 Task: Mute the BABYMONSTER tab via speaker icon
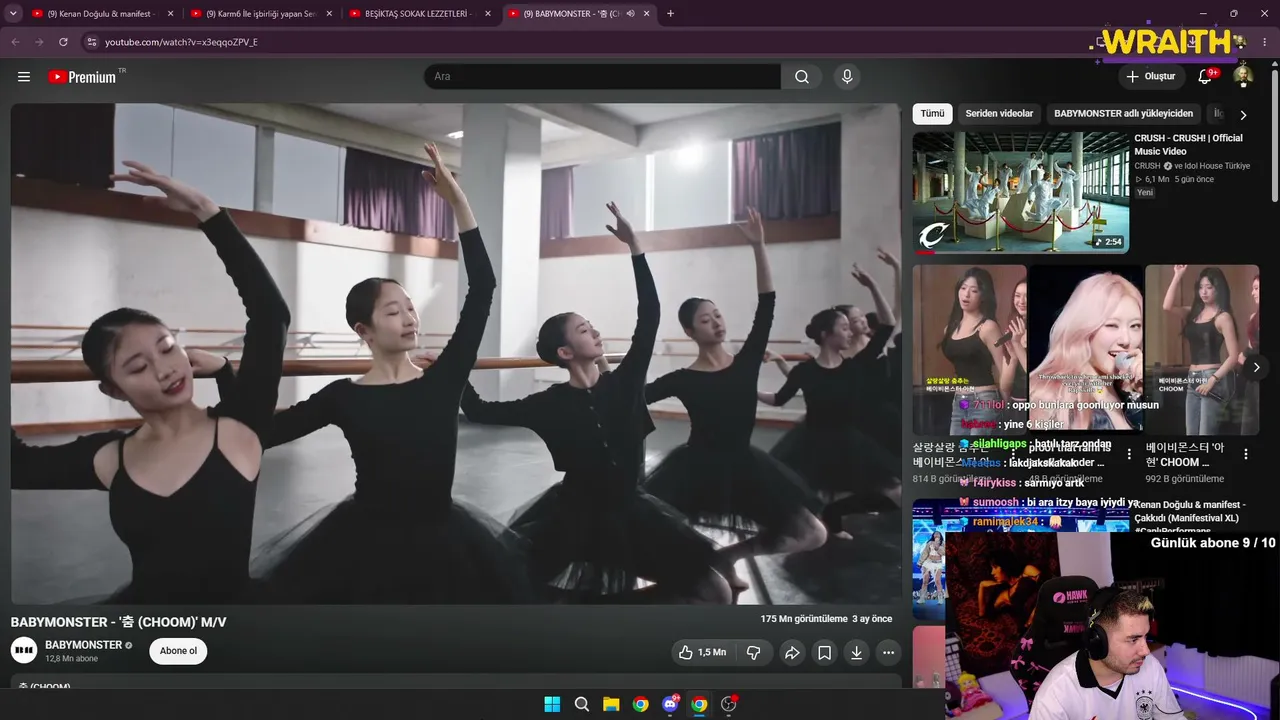tap(630, 13)
